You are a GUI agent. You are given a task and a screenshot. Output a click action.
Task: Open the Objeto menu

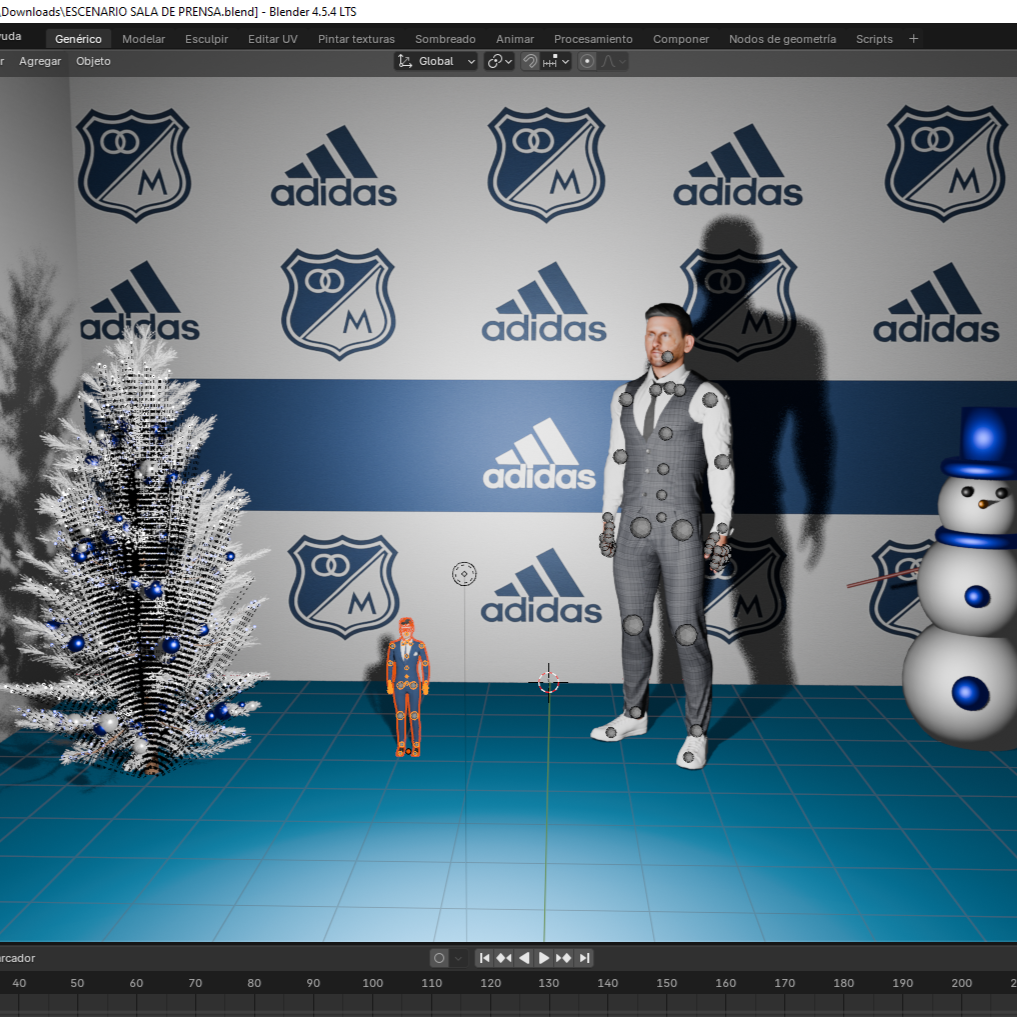pyautogui.click(x=93, y=61)
